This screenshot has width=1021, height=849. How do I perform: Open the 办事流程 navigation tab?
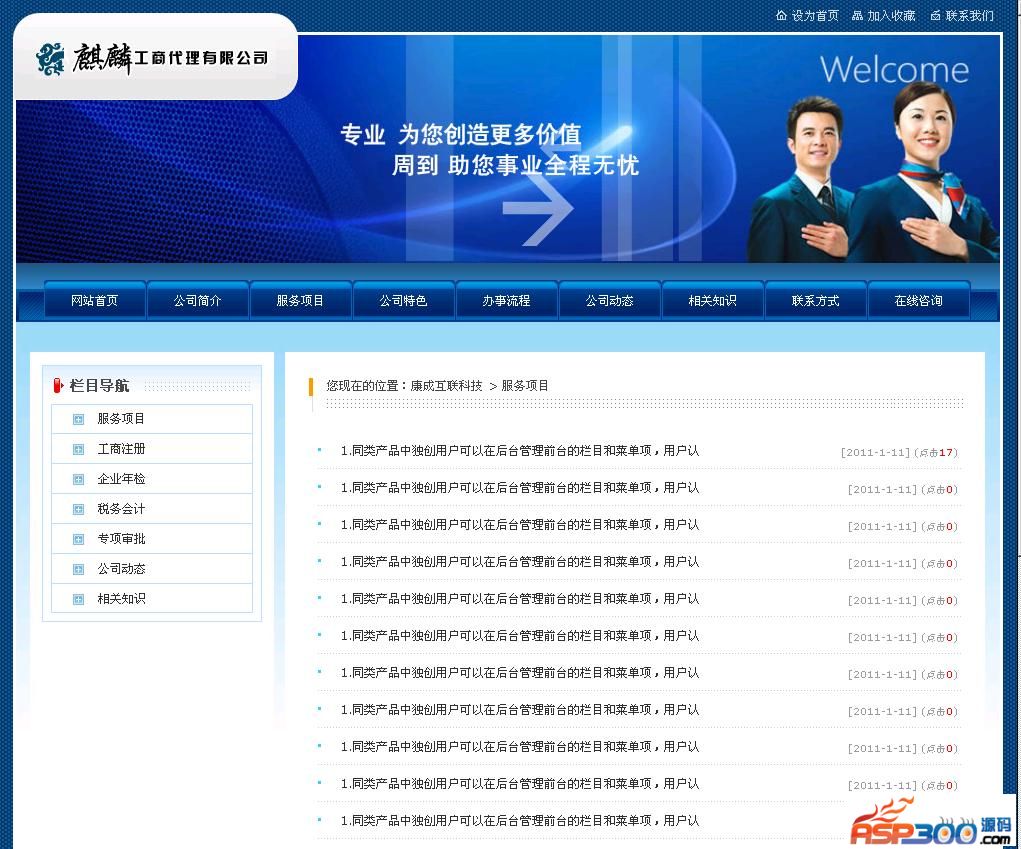pyautogui.click(x=506, y=300)
